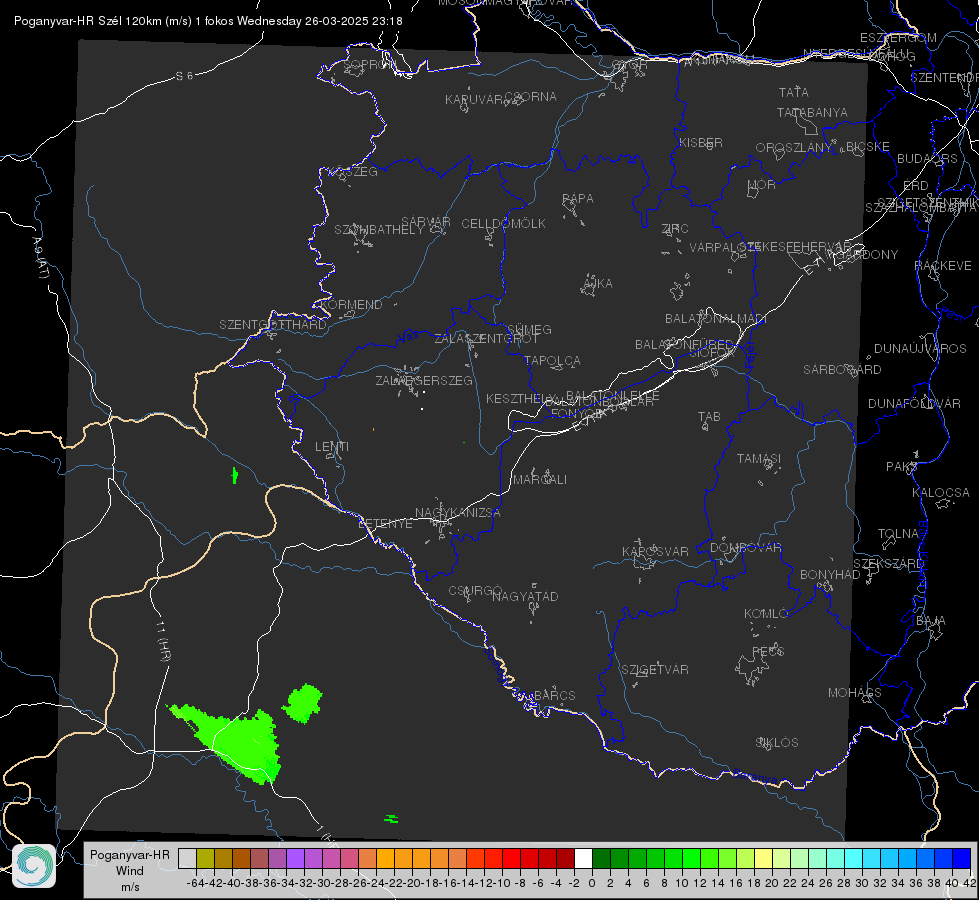Screen dimensions: 979x900
Task: Click the SARVAR city label
Action: (426, 221)
